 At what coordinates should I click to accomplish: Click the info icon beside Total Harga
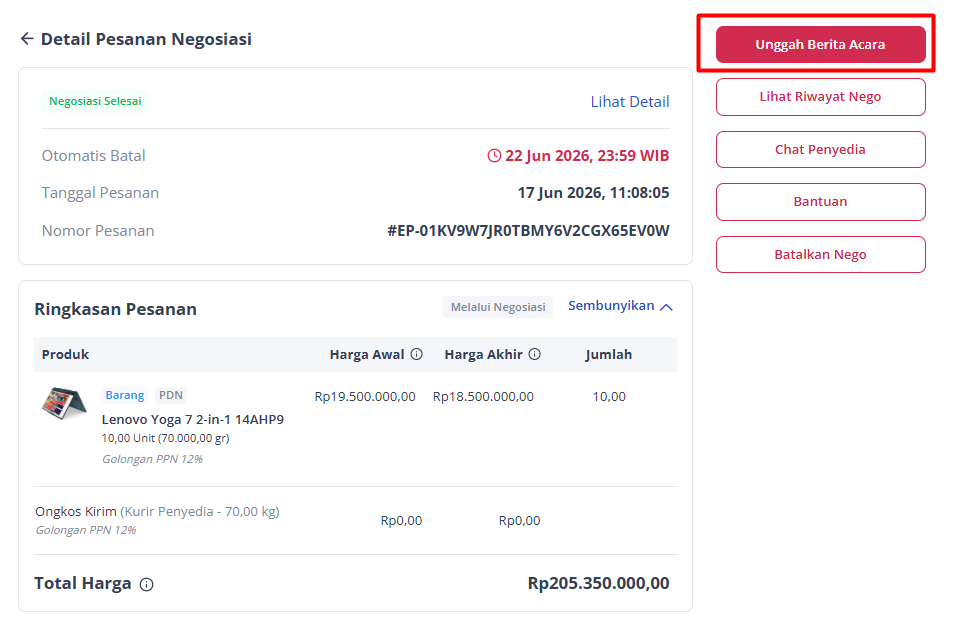click(x=147, y=584)
